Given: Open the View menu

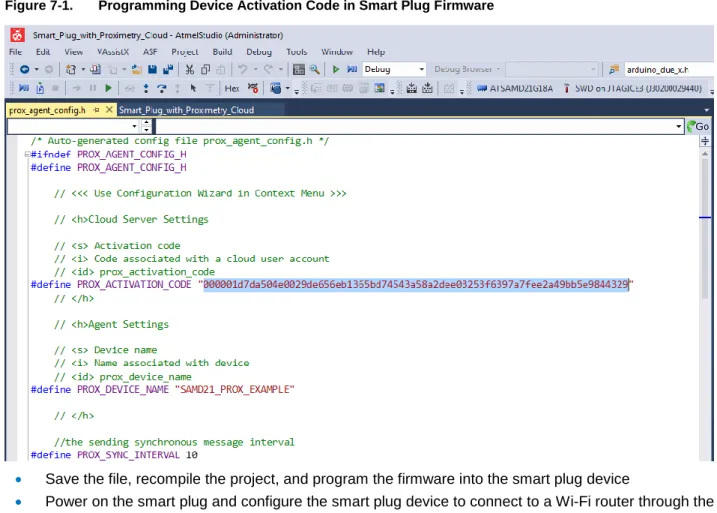Looking at the screenshot, I should click(73, 52).
